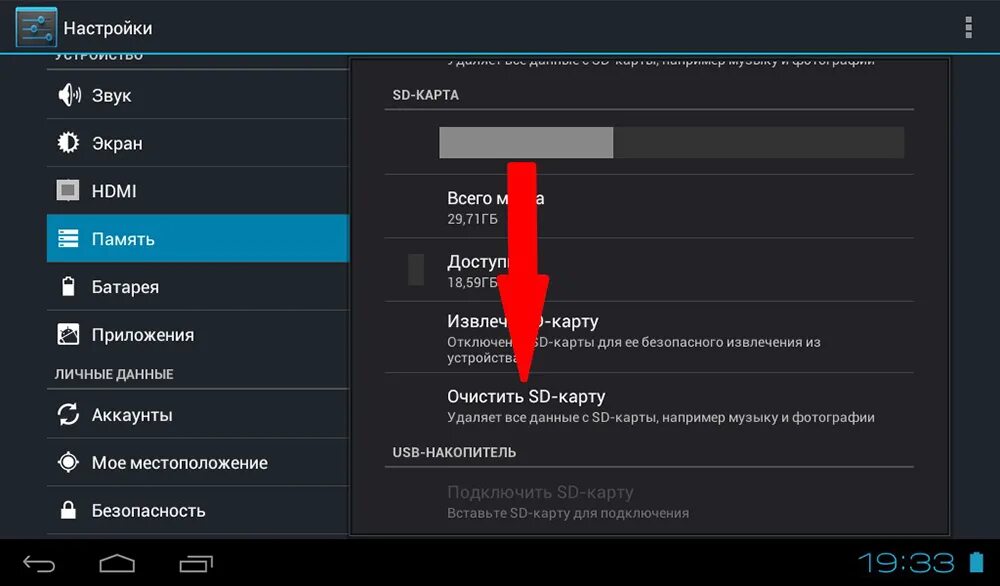Viewport: 1000px width, 586px height.
Task: Open the three-dot overflow menu
Action: [x=968, y=27]
